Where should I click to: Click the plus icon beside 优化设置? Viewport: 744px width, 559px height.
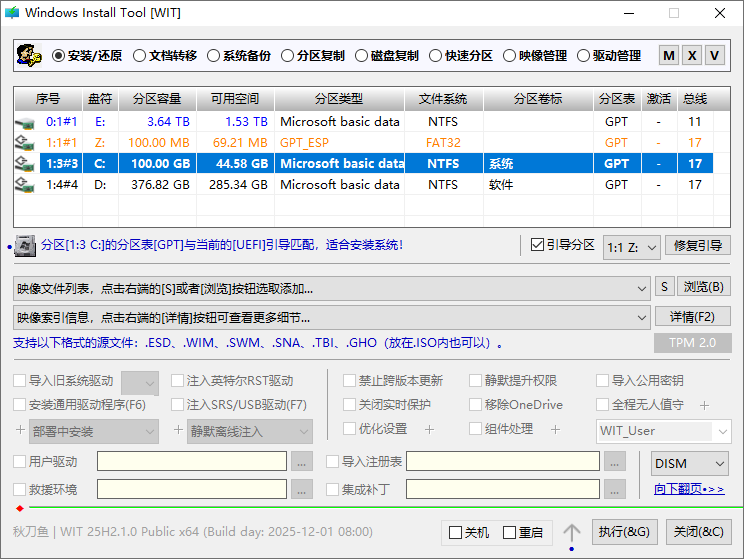pos(429,429)
